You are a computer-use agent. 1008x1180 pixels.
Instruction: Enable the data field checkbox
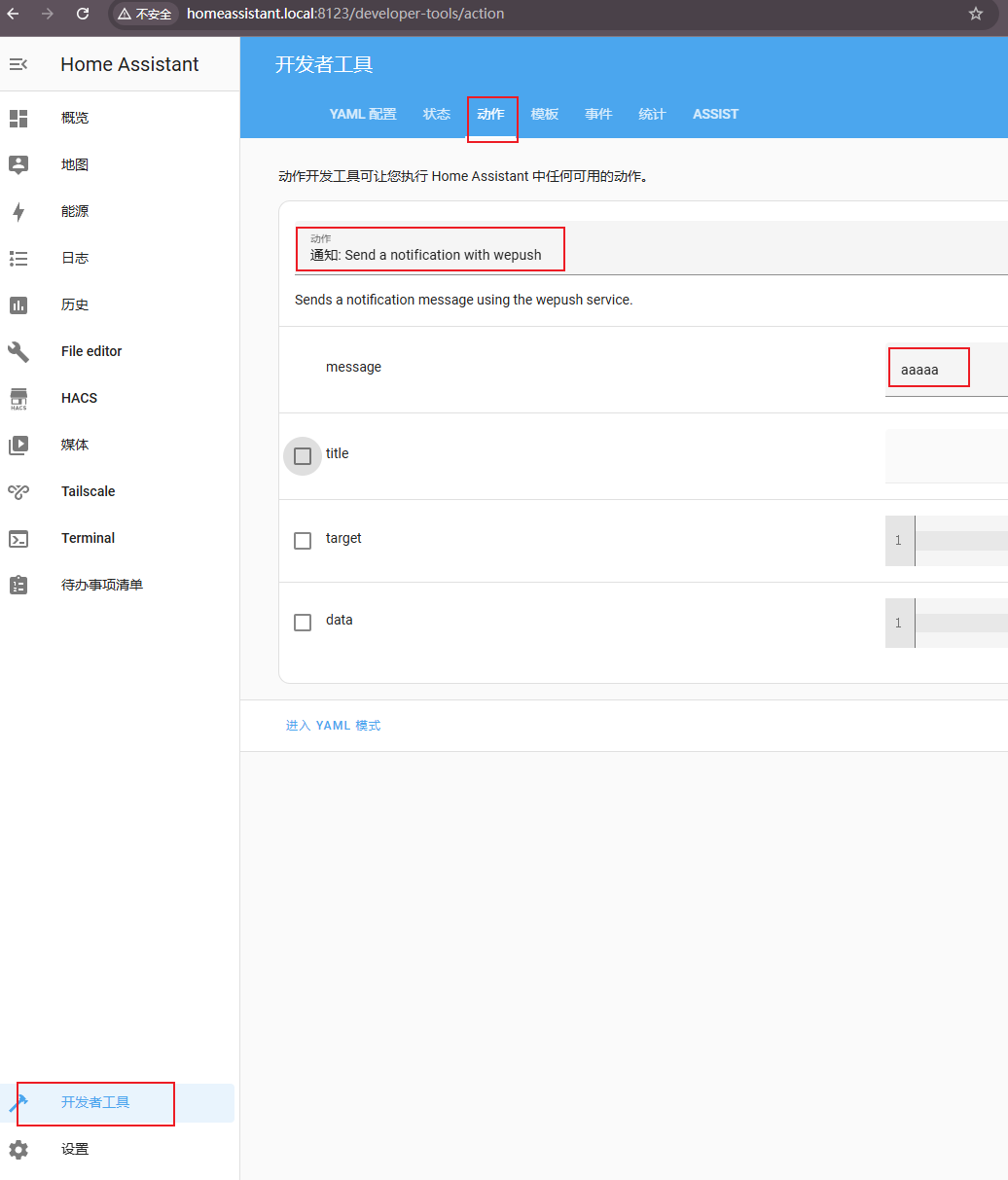pos(303,622)
